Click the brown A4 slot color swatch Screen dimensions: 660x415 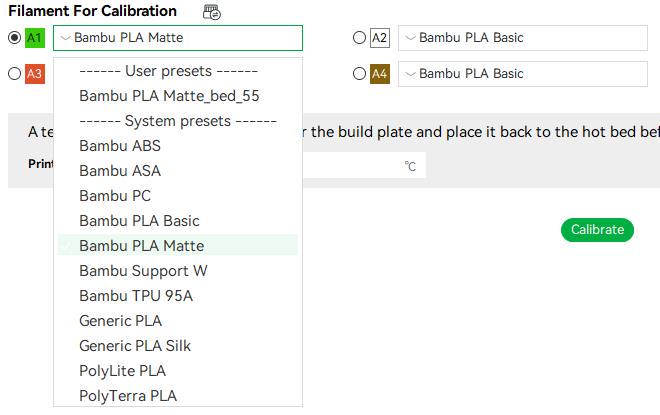(x=380, y=74)
